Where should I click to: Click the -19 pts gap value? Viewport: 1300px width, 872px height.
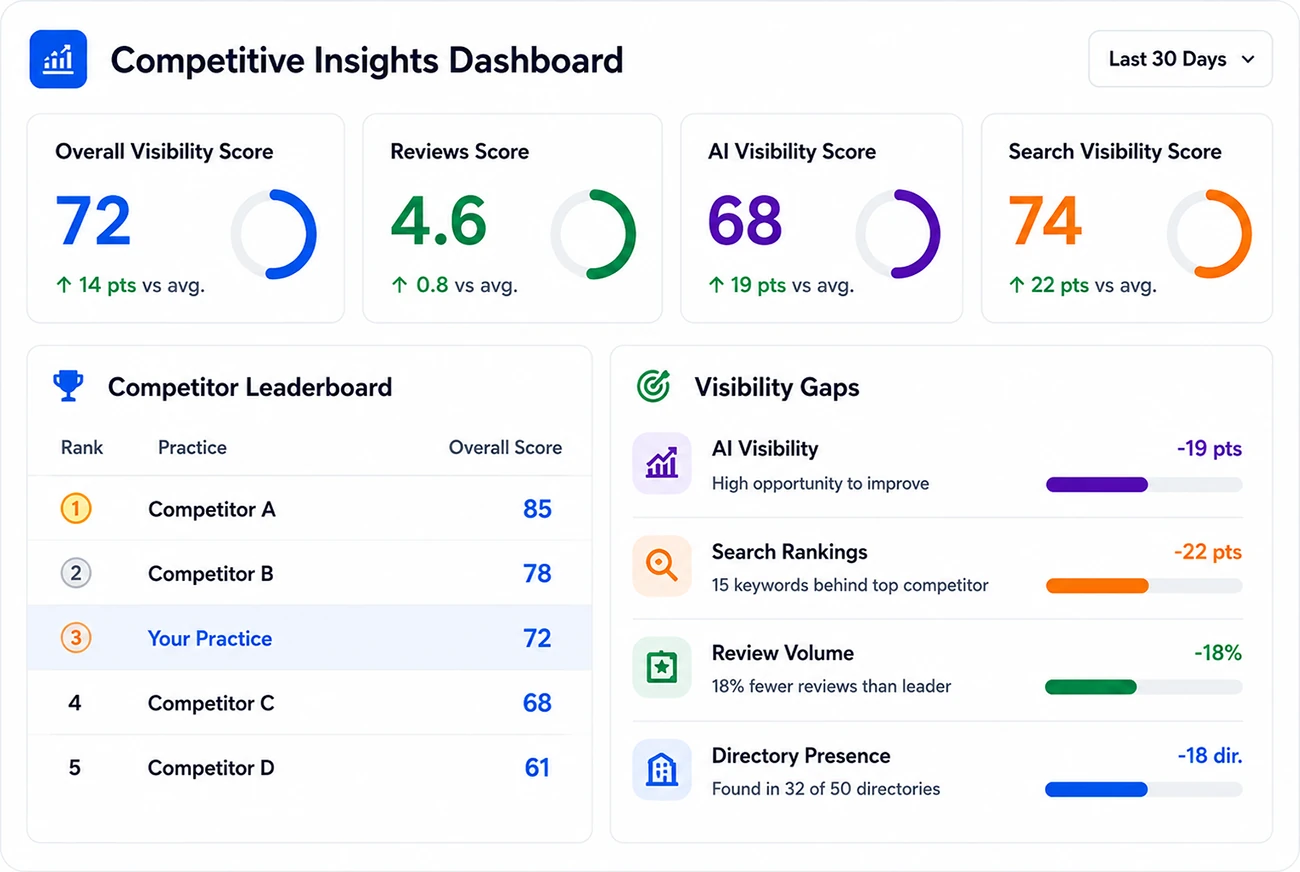1209,449
